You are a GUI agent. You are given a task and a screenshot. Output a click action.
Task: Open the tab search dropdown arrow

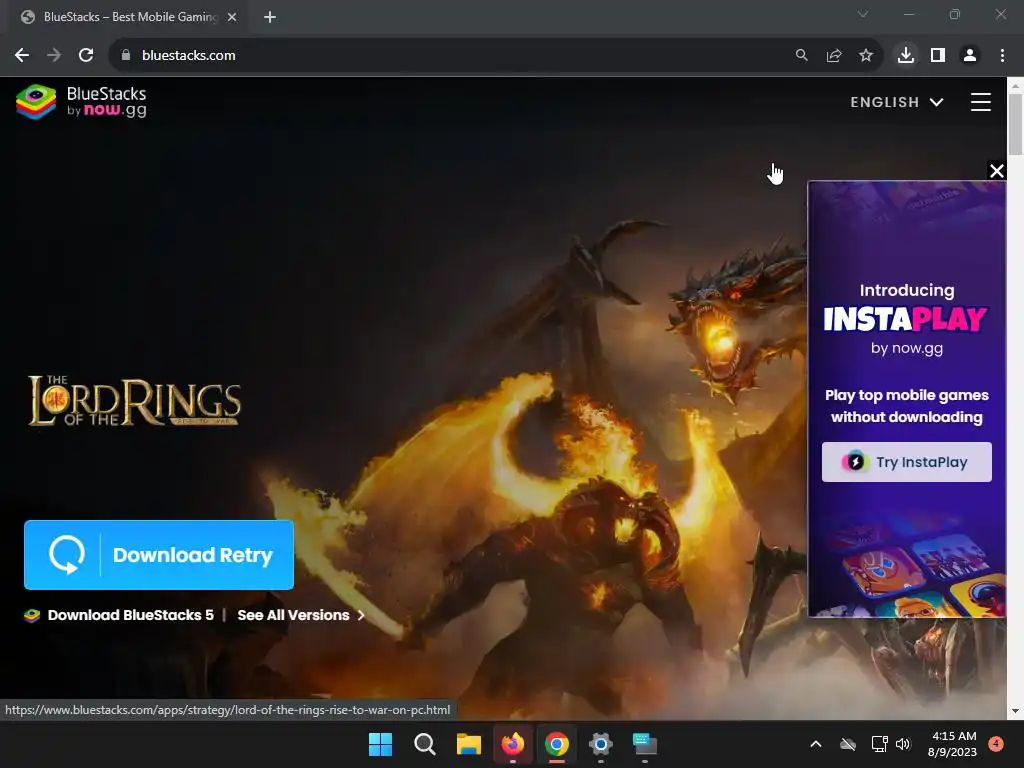pyautogui.click(x=863, y=14)
